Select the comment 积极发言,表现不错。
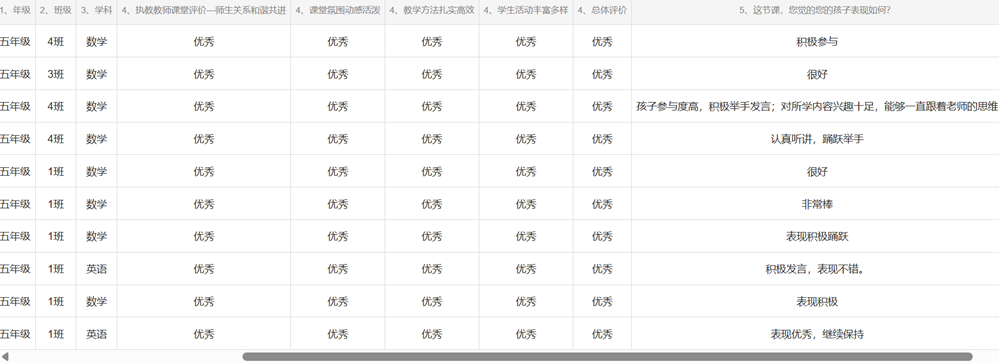The width and height of the screenshot is (999, 363). point(817,269)
